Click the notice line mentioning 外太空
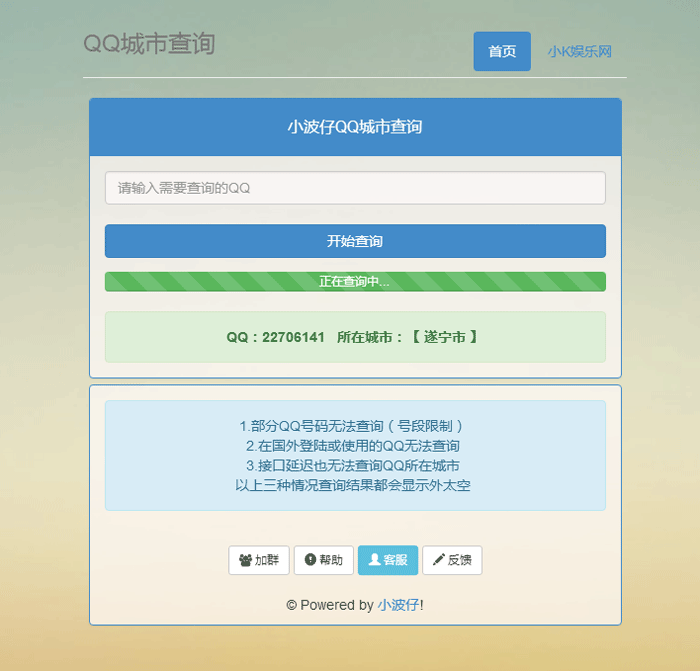 coord(355,486)
